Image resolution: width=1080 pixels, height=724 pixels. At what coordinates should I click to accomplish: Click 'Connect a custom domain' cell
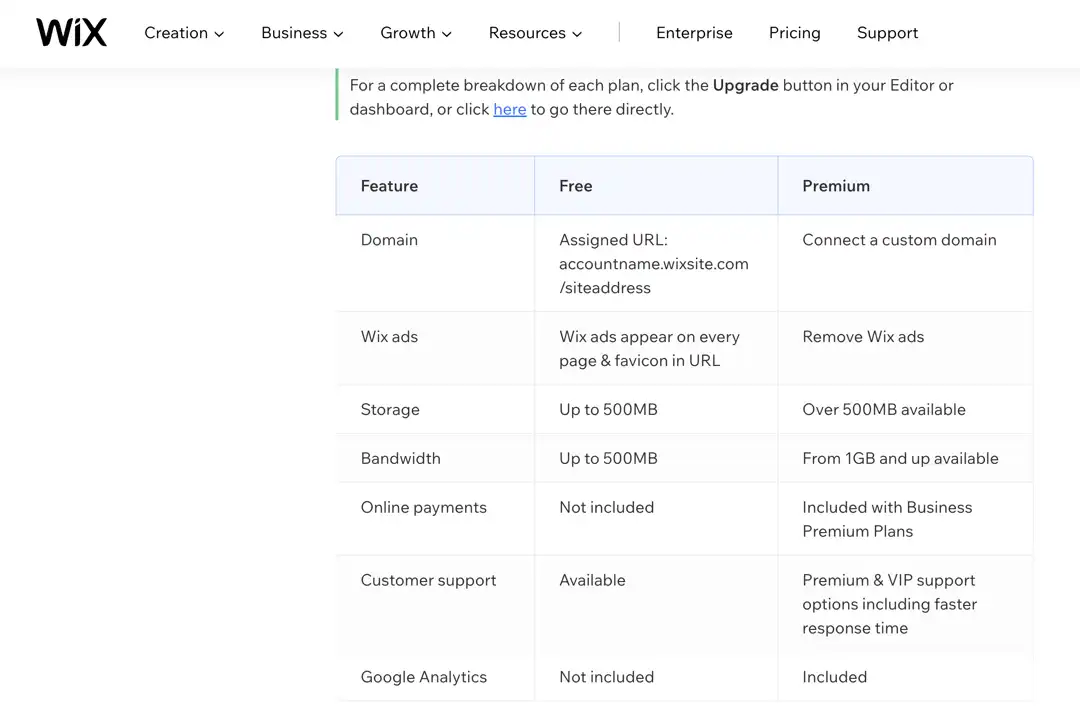906,263
